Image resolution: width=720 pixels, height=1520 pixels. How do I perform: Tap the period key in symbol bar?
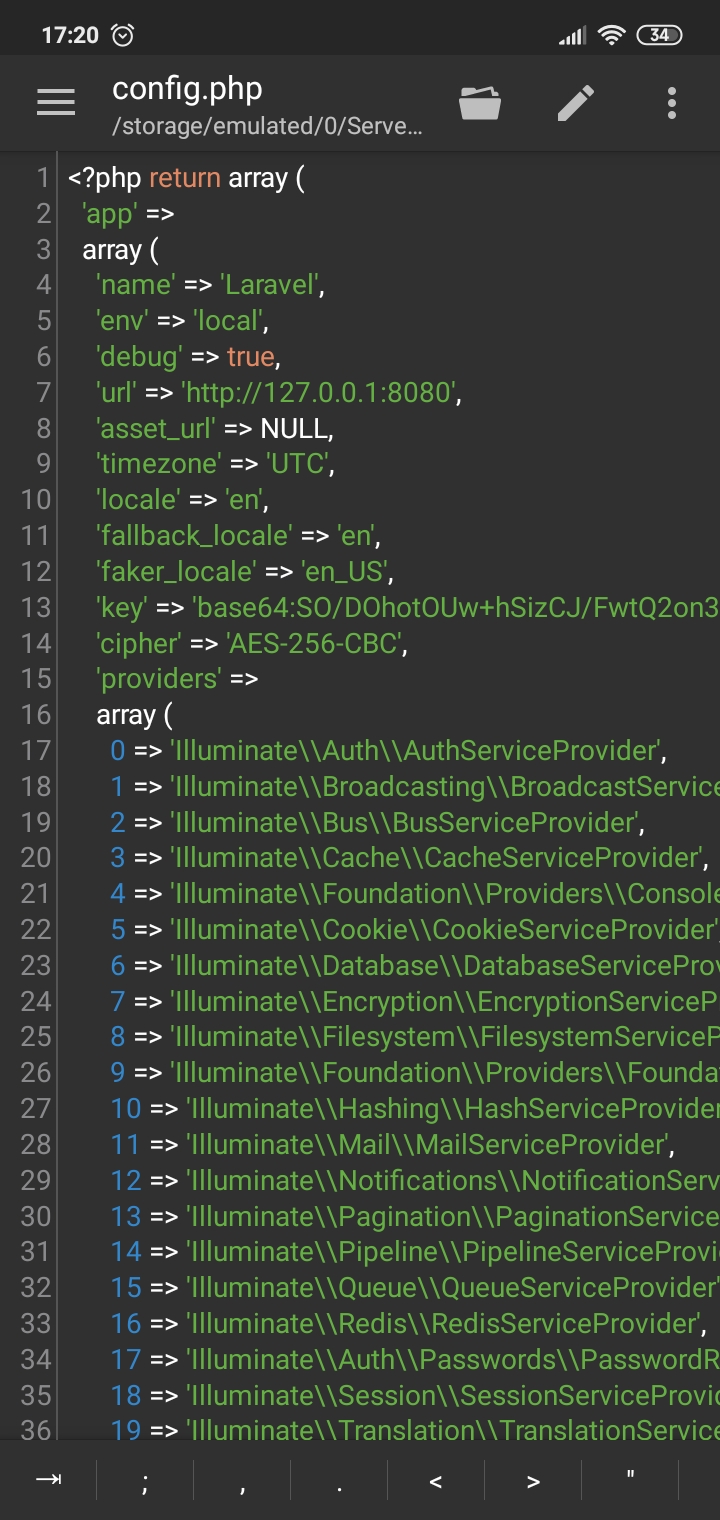tap(339, 1480)
